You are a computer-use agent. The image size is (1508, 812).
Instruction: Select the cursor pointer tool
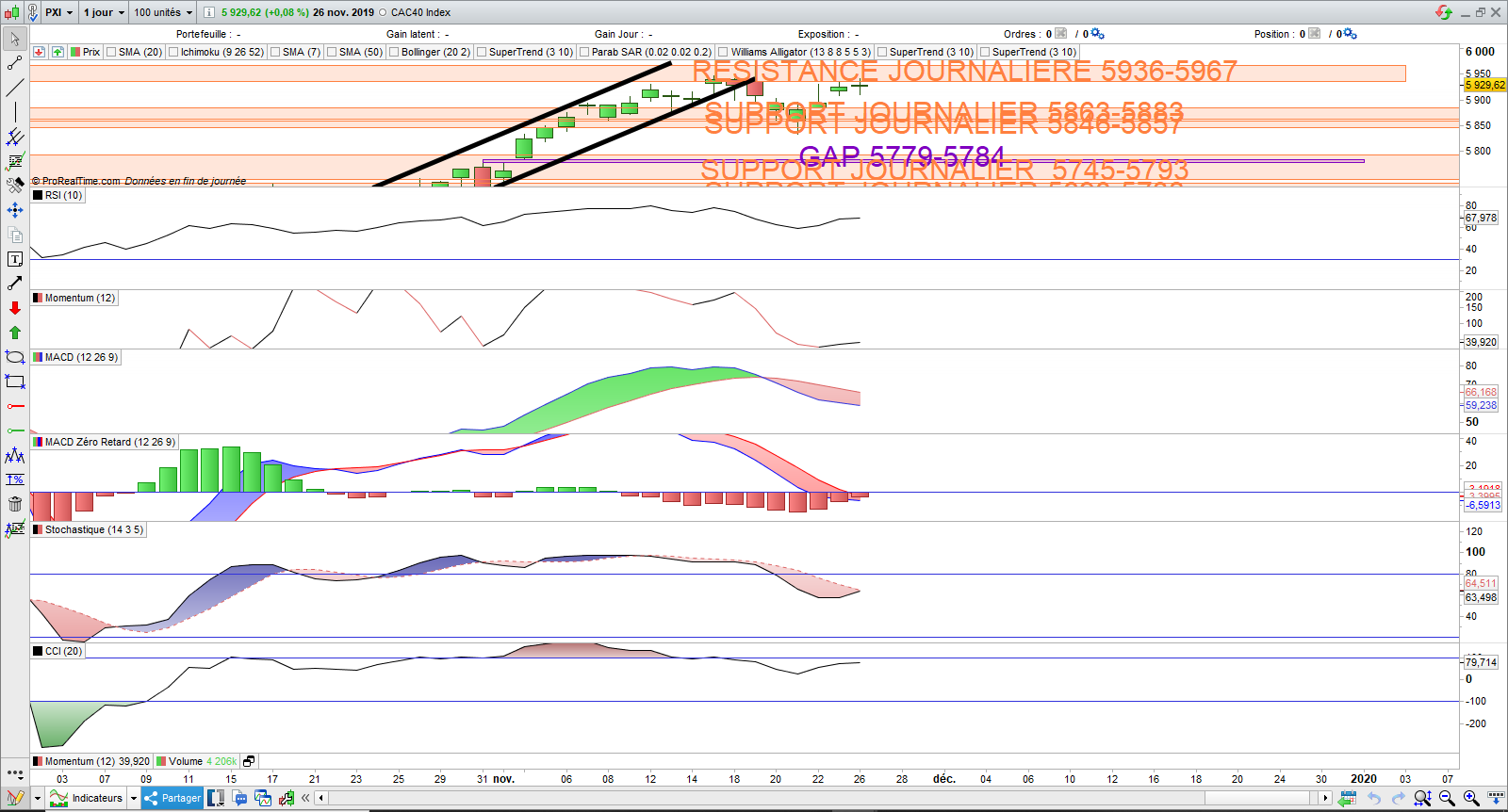coord(15,39)
